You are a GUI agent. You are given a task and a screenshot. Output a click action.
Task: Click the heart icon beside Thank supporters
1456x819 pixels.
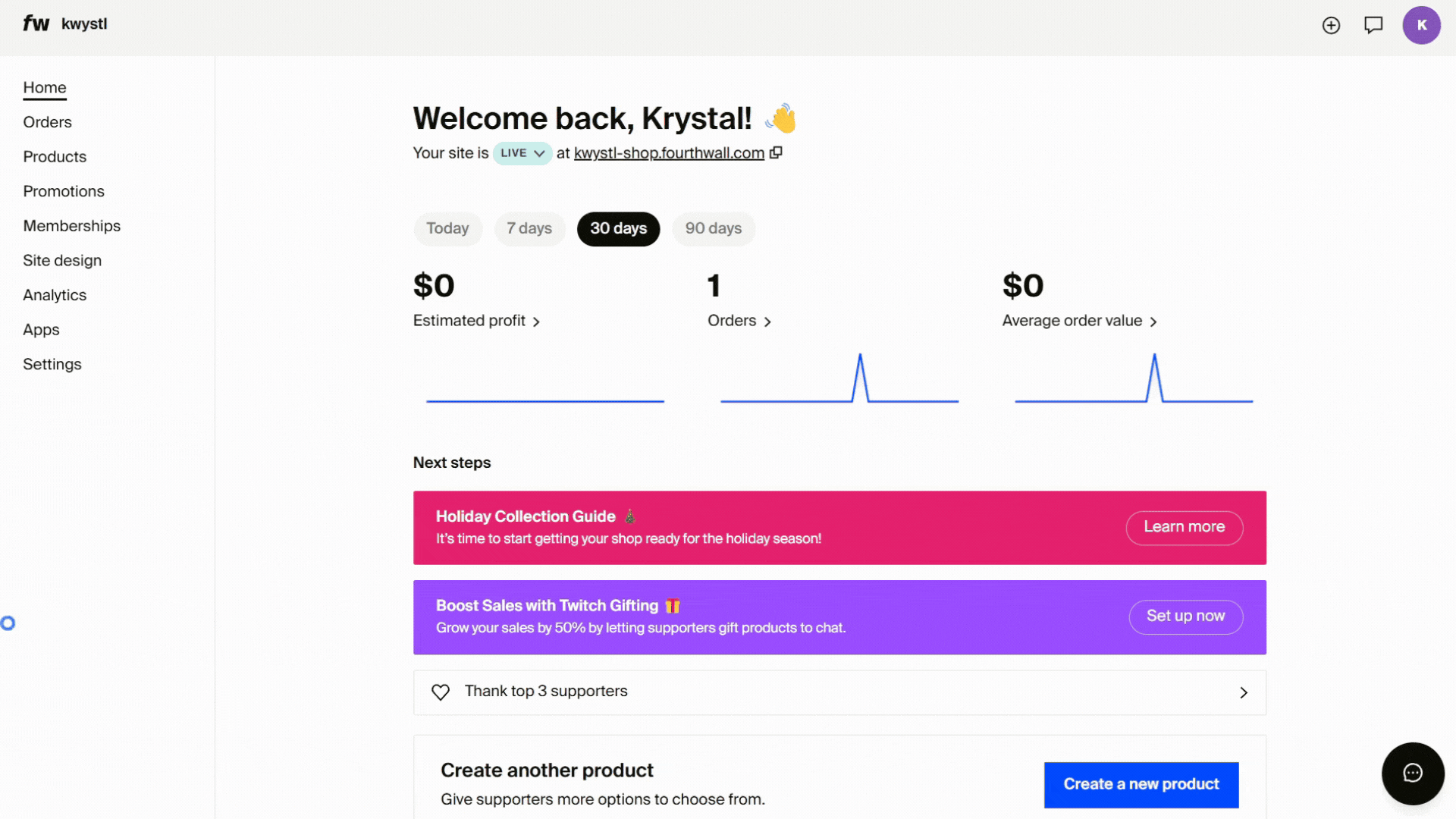441,692
